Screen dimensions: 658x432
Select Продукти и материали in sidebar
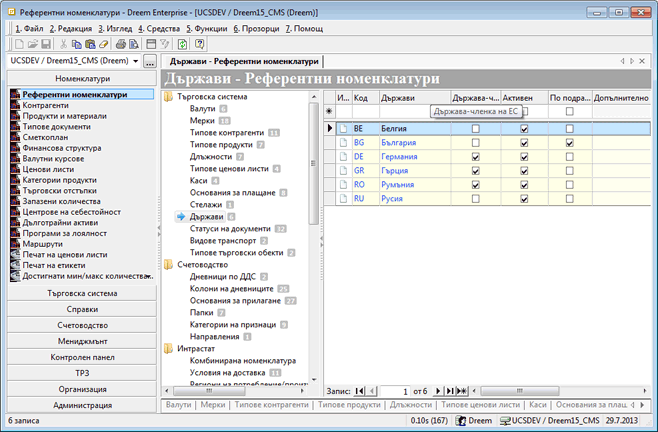(65, 116)
